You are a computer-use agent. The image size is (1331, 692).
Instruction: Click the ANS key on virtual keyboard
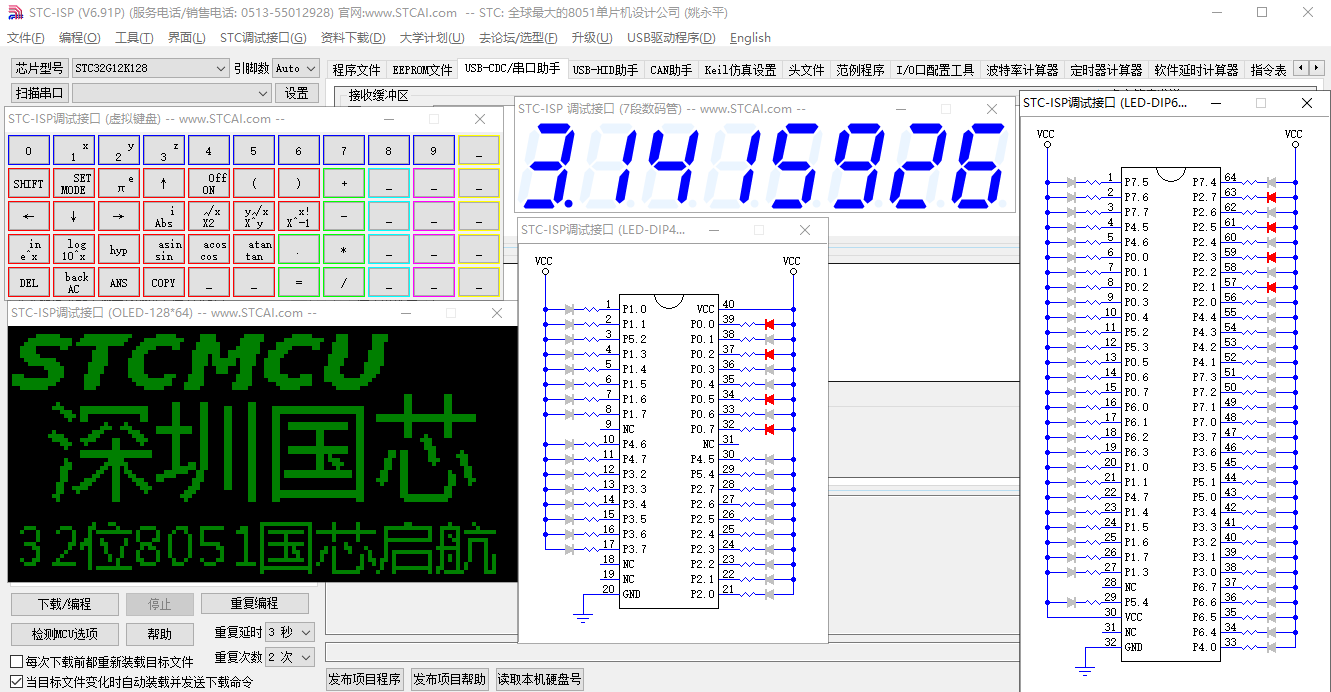click(119, 283)
